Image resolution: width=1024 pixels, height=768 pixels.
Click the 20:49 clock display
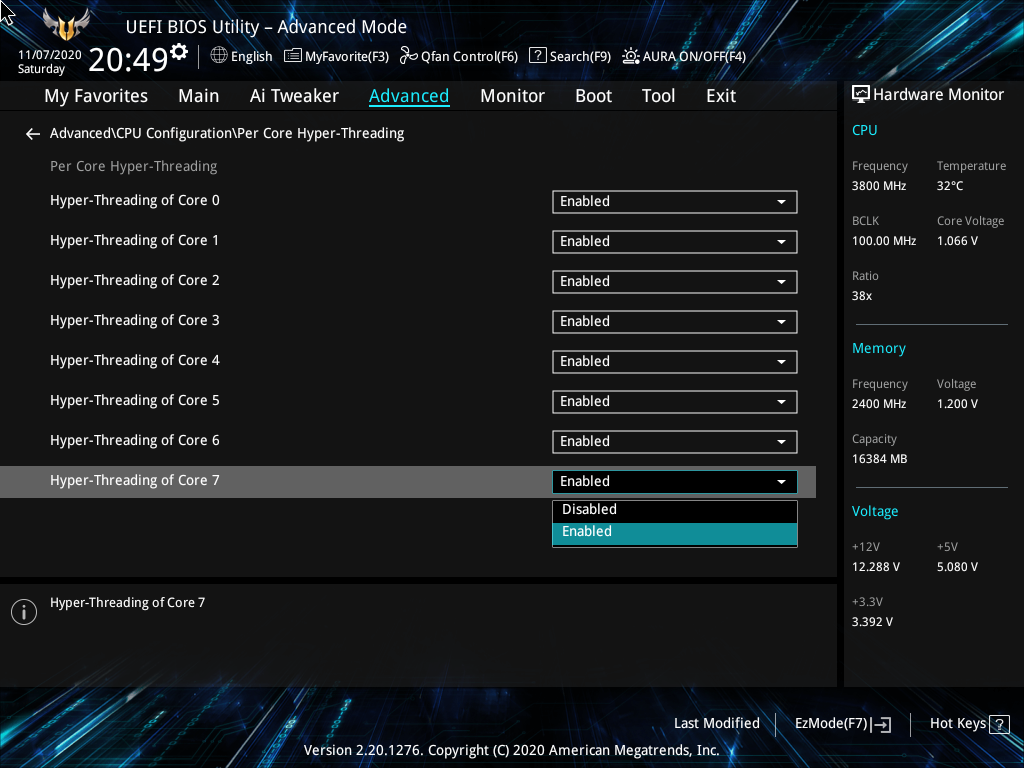click(128, 59)
